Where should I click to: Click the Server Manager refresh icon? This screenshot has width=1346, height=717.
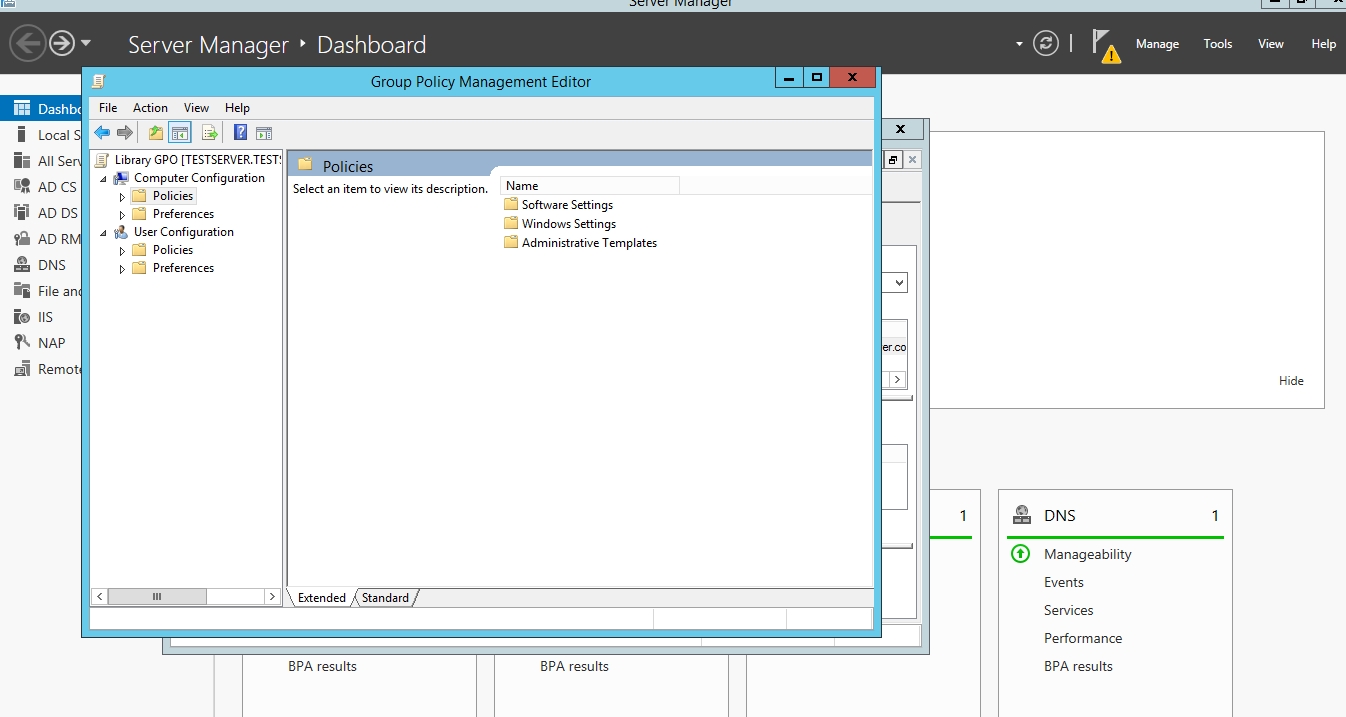coord(1046,44)
